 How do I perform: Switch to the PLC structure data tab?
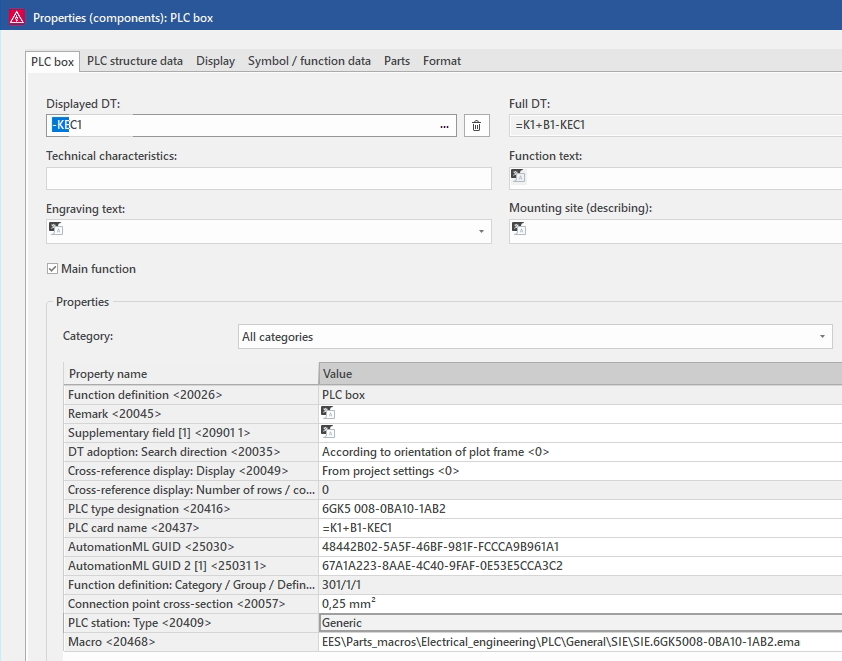pyautogui.click(x=135, y=61)
